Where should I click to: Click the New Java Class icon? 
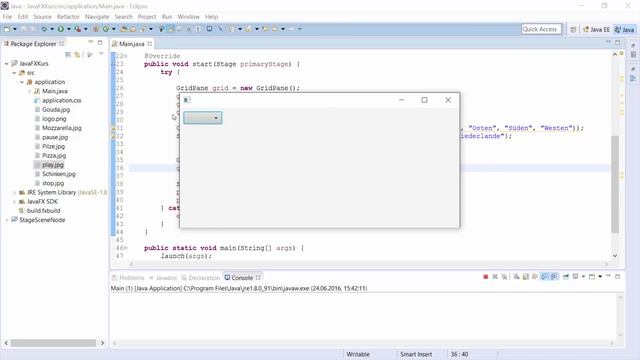(106, 29)
